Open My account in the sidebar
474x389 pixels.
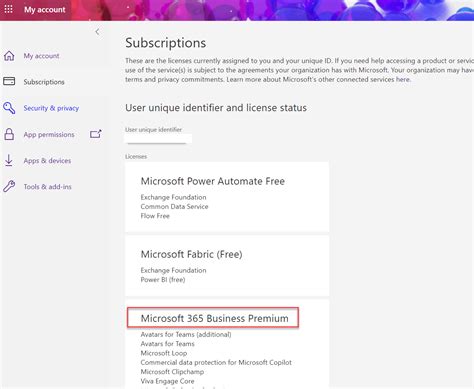41,56
